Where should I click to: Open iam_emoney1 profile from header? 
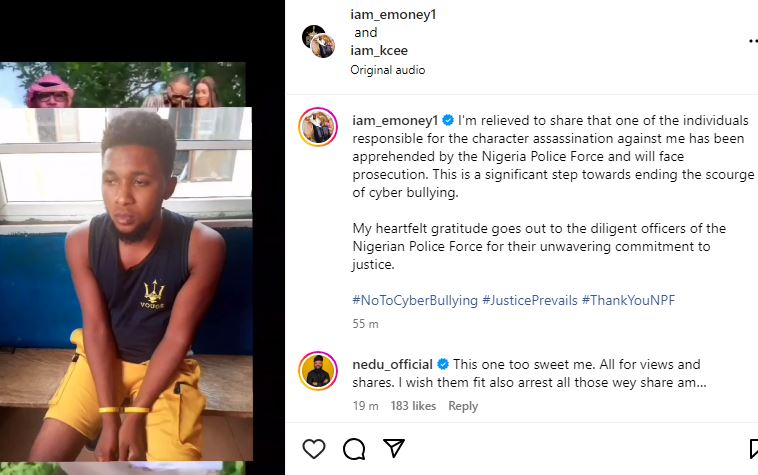click(393, 15)
